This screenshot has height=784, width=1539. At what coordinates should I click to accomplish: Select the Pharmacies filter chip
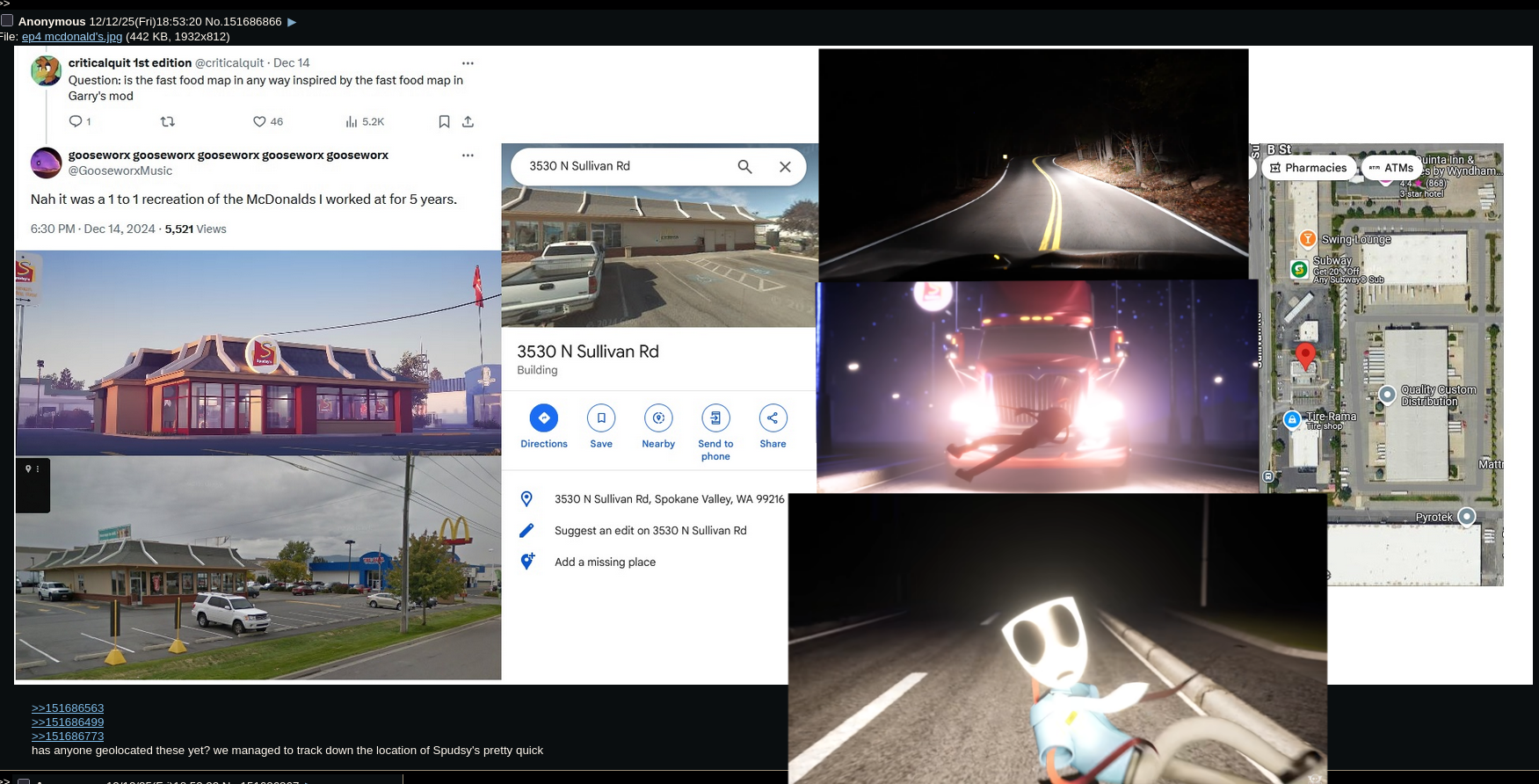[x=1309, y=168]
